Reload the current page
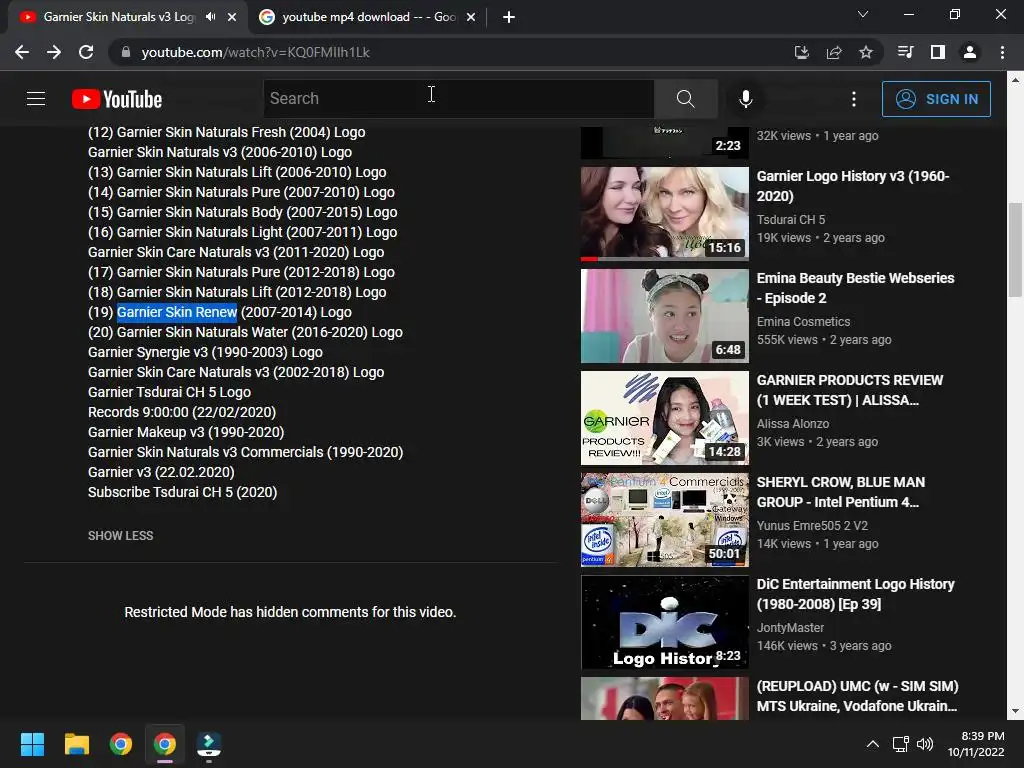Viewport: 1024px width, 768px height. tap(86, 52)
